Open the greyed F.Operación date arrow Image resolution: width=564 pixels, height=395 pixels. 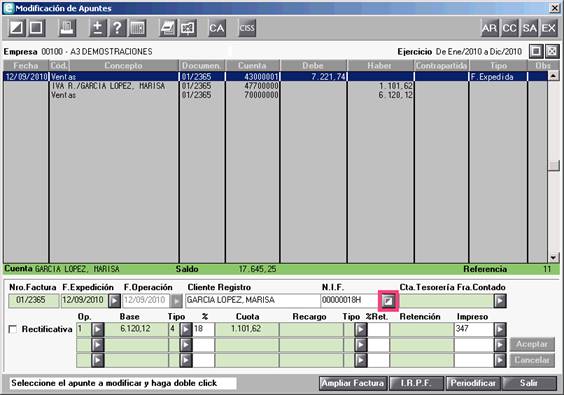[176, 301]
